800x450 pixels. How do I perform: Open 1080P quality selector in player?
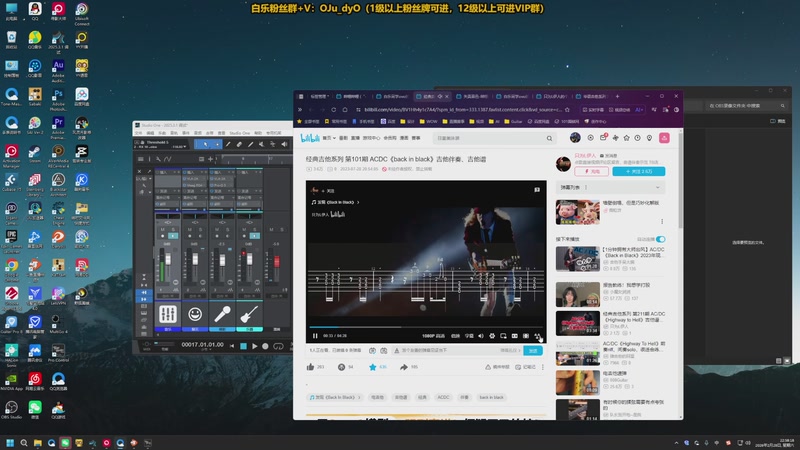click(433, 336)
